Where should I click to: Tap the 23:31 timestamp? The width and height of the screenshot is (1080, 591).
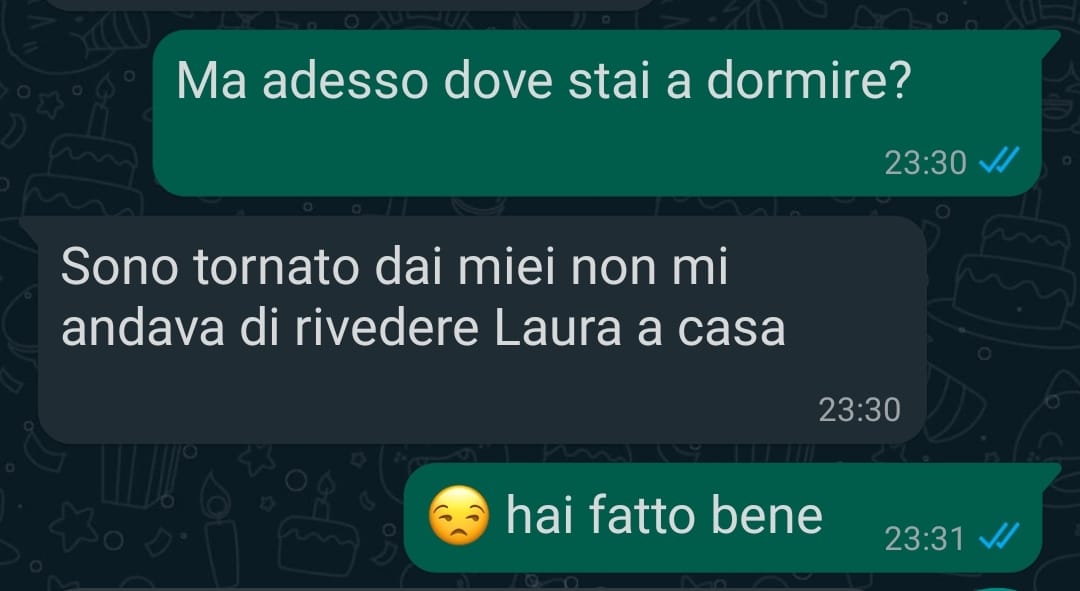(x=925, y=539)
